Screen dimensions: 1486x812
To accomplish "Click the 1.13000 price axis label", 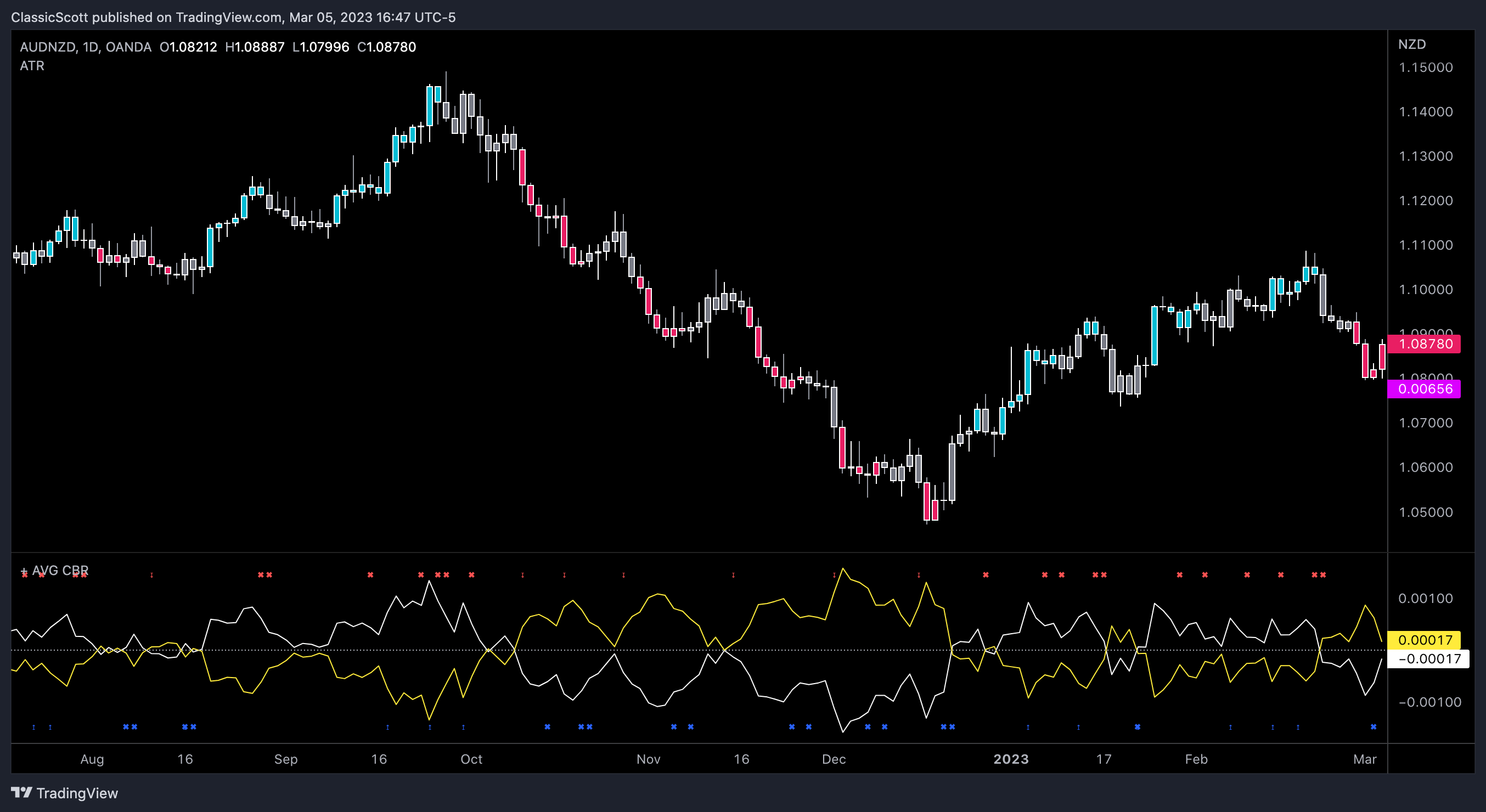I will pos(1426,156).
